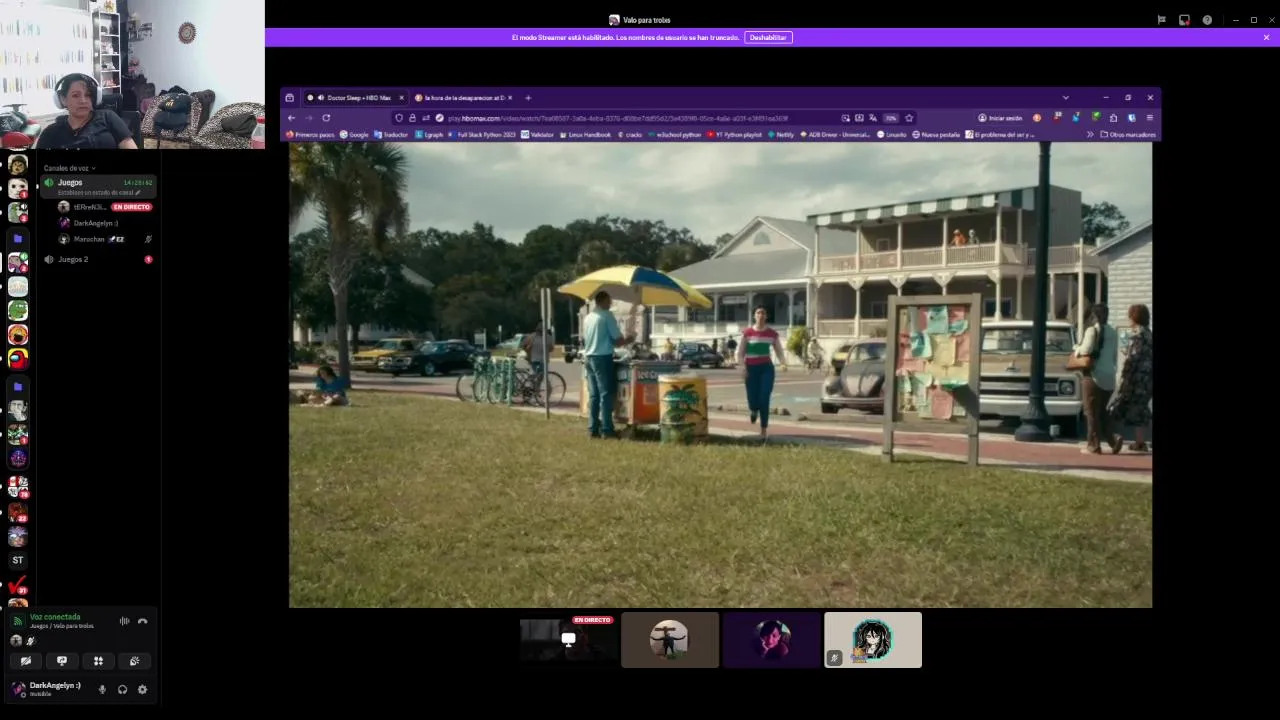
Task: Open the Linux Handbook bookmark
Action: click(x=584, y=134)
